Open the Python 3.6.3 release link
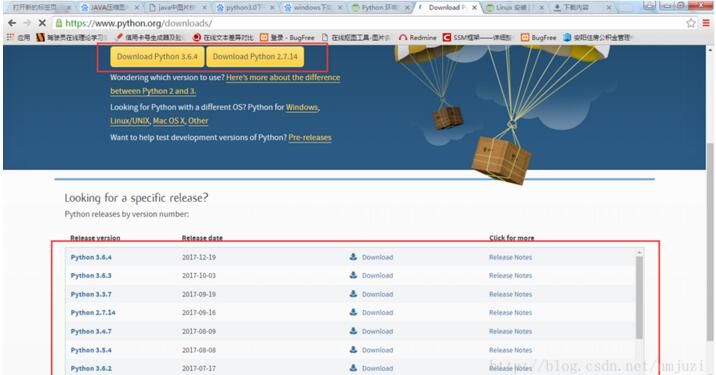The width and height of the screenshot is (716, 375). point(91,275)
